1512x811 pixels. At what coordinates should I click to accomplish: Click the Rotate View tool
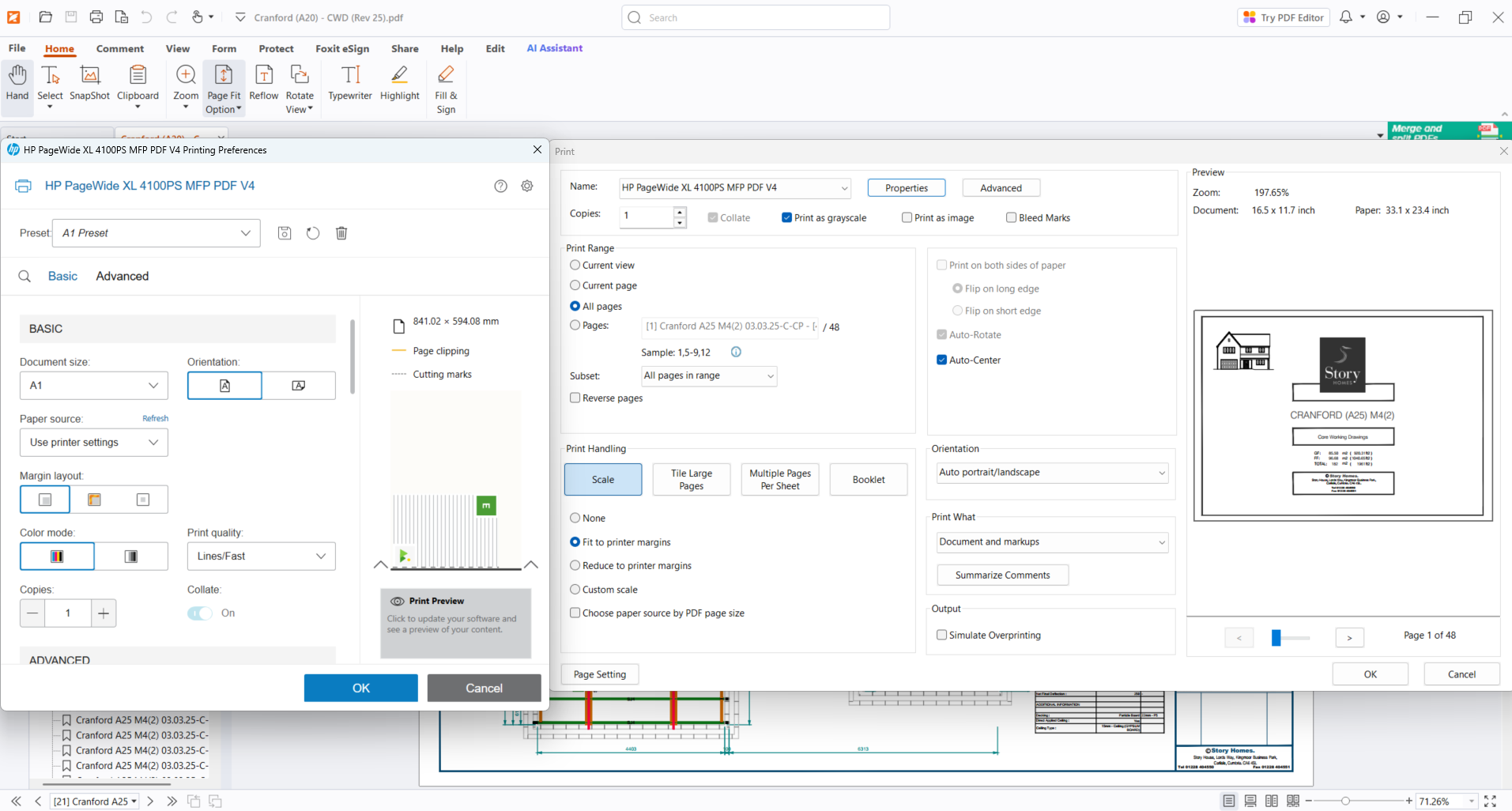(x=300, y=89)
